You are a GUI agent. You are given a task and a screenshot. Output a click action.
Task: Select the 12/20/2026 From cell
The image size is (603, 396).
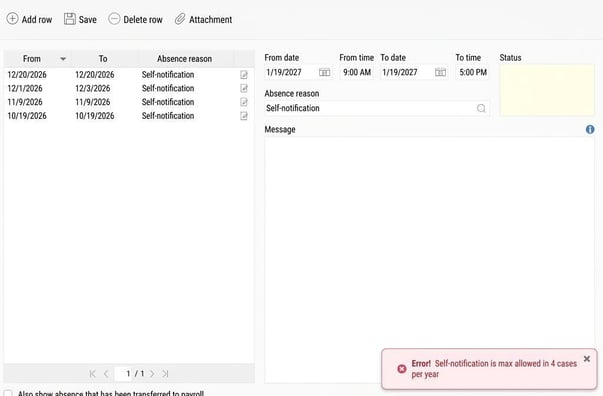click(x=27, y=75)
